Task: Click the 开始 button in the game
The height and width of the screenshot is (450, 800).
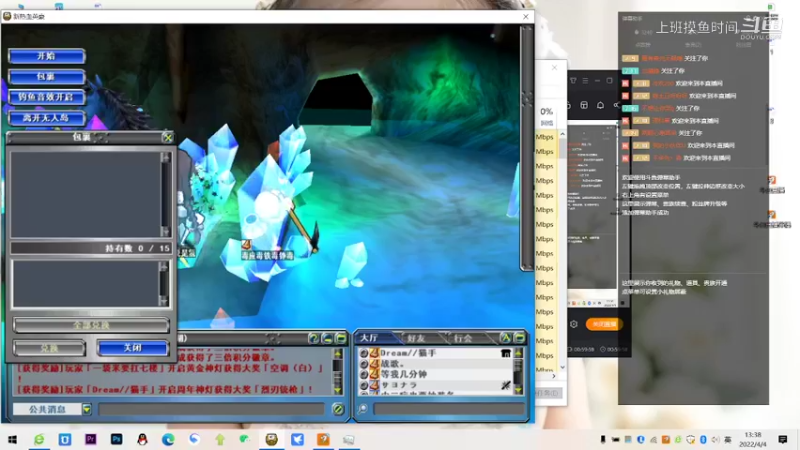Action: pyautogui.click(x=46, y=56)
